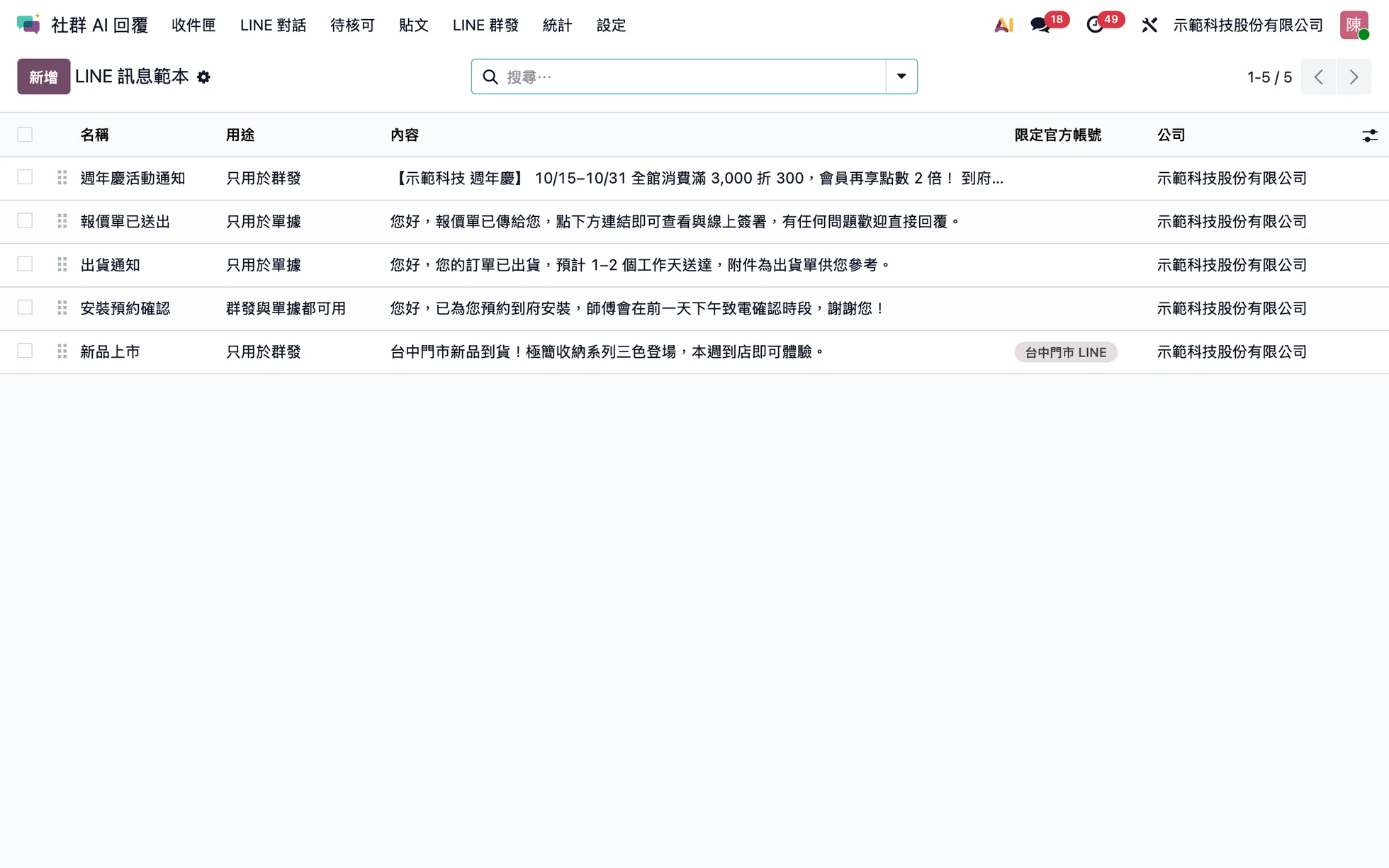Click 只用於單據 in 報價單已送出 row
The height and width of the screenshot is (868, 1389).
point(263,222)
